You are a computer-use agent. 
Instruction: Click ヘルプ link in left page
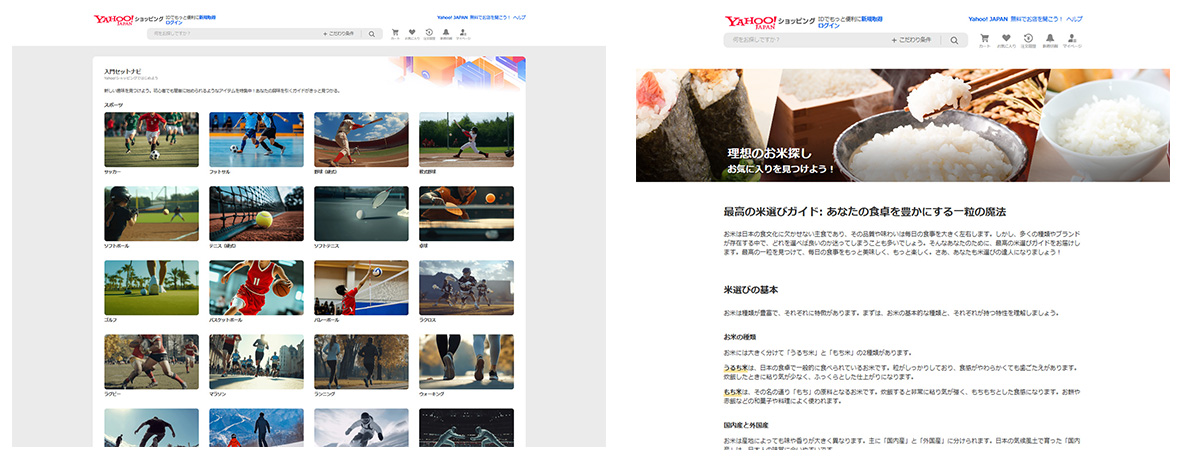point(520,17)
